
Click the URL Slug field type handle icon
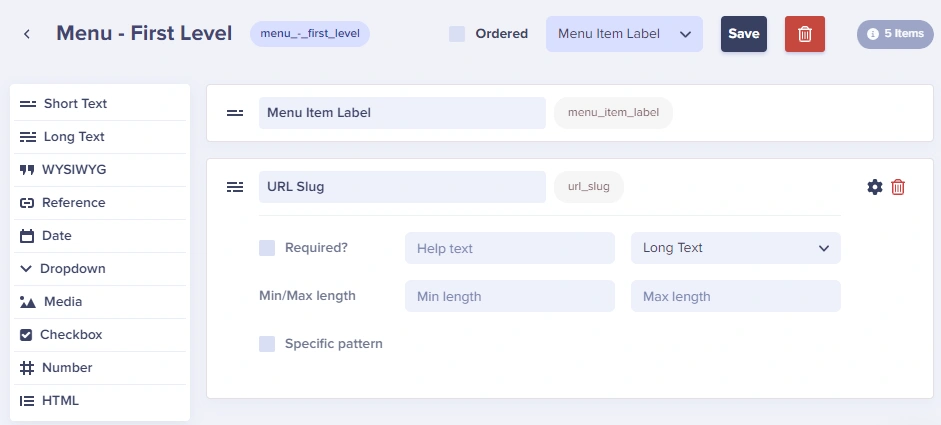pyautogui.click(x=235, y=187)
